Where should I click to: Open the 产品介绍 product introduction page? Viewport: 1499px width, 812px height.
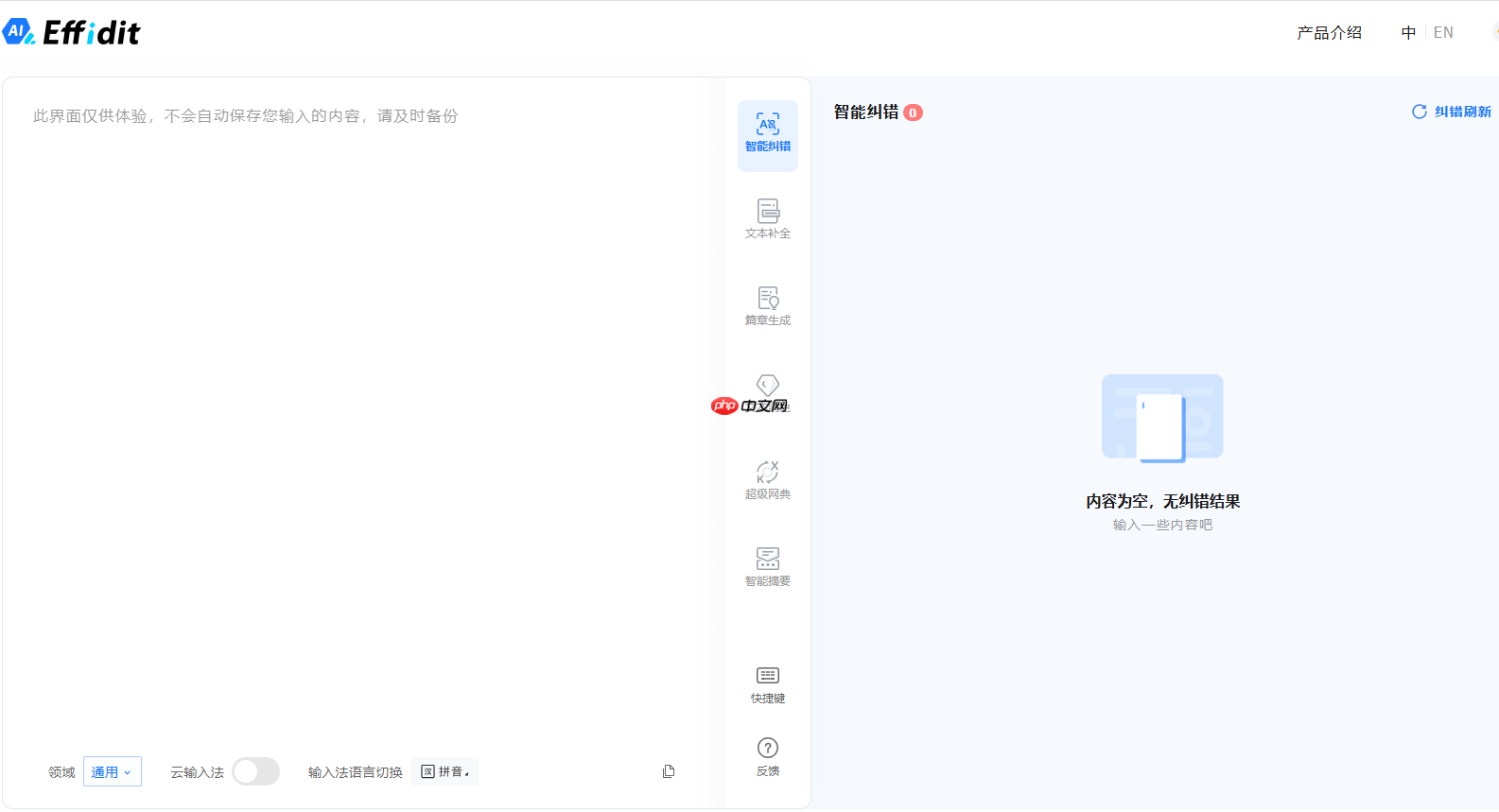pyautogui.click(x=1329, y=33)
